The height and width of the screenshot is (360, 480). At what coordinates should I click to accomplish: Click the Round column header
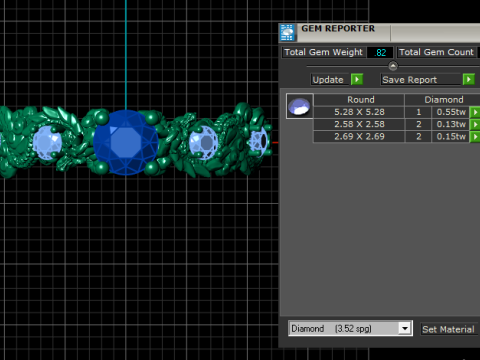coord(359,100)
